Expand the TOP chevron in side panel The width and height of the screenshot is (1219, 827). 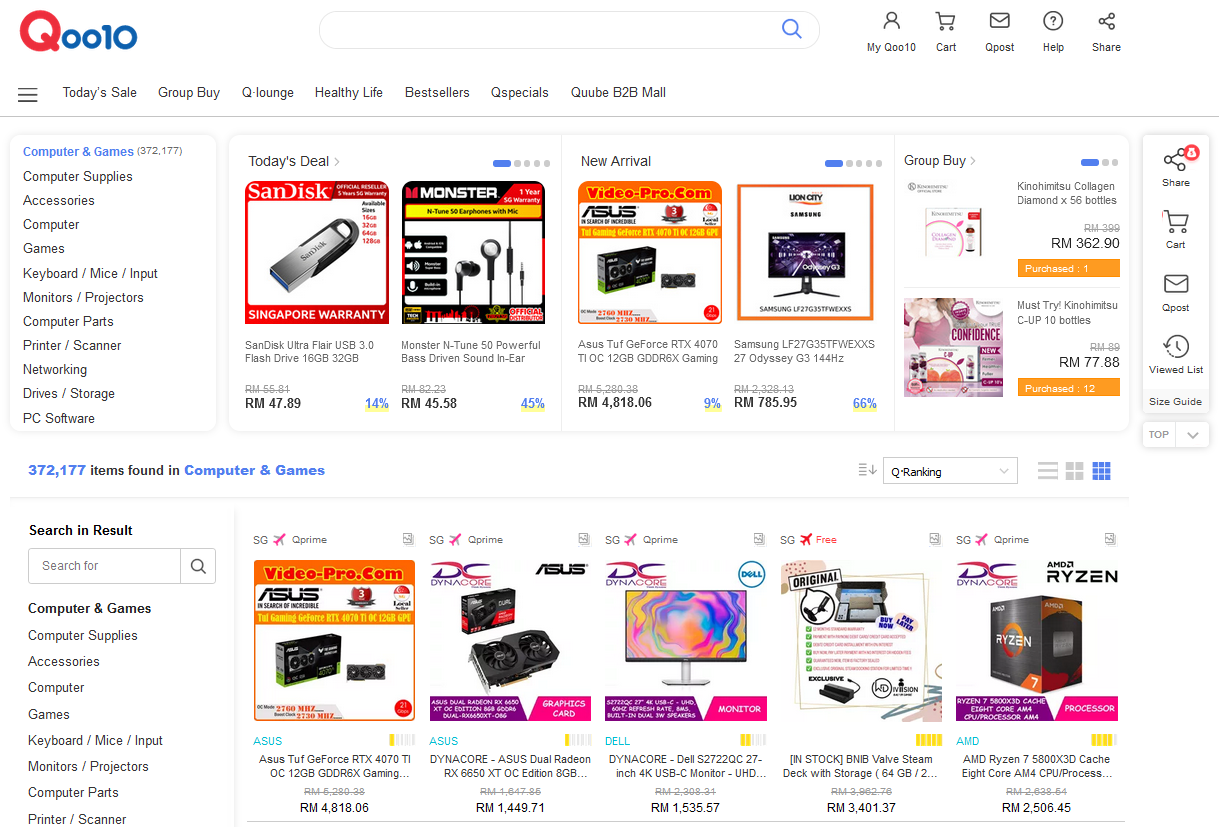[x=1192, y=435]
